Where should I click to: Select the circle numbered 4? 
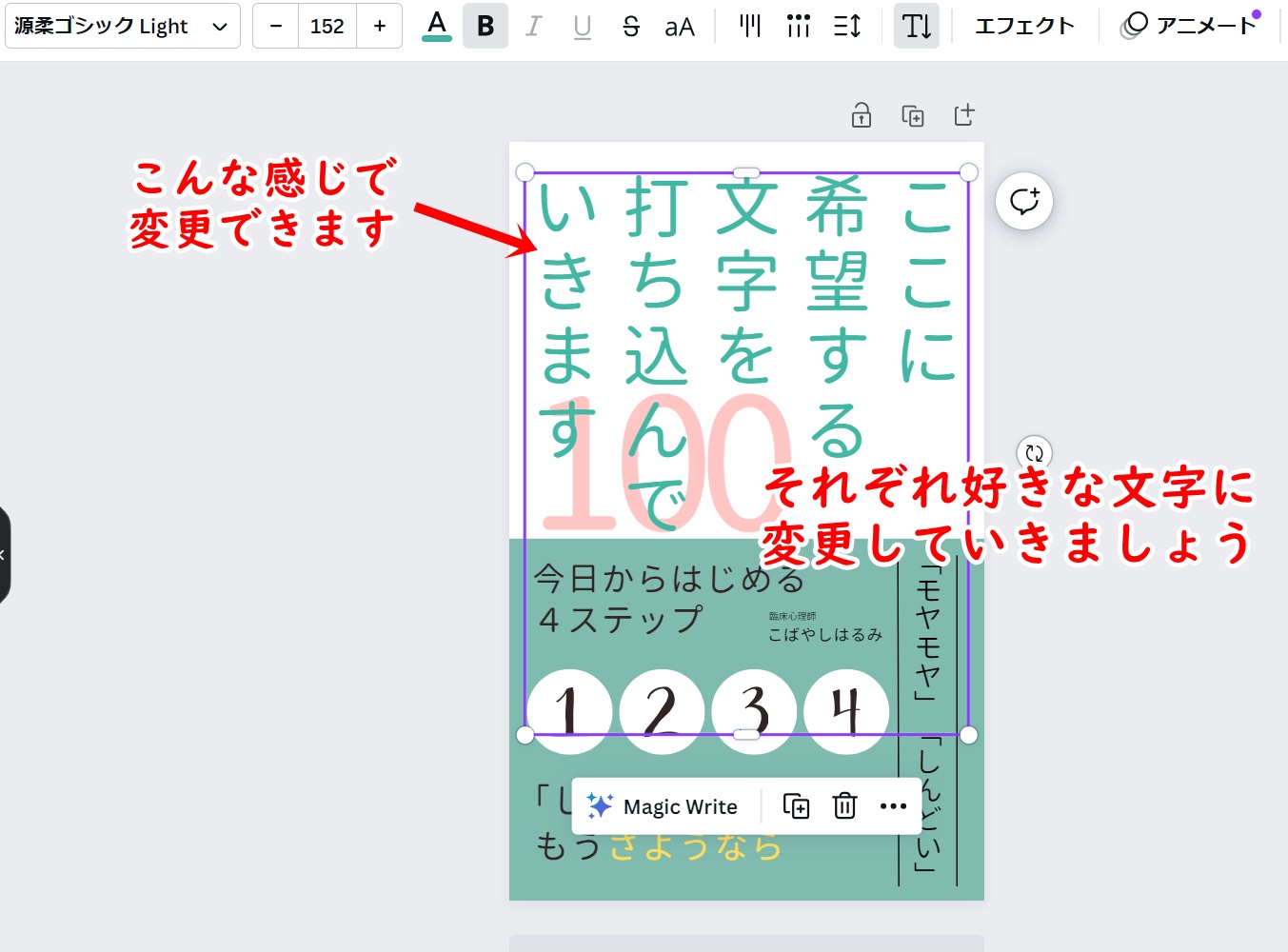click(846, 711)
